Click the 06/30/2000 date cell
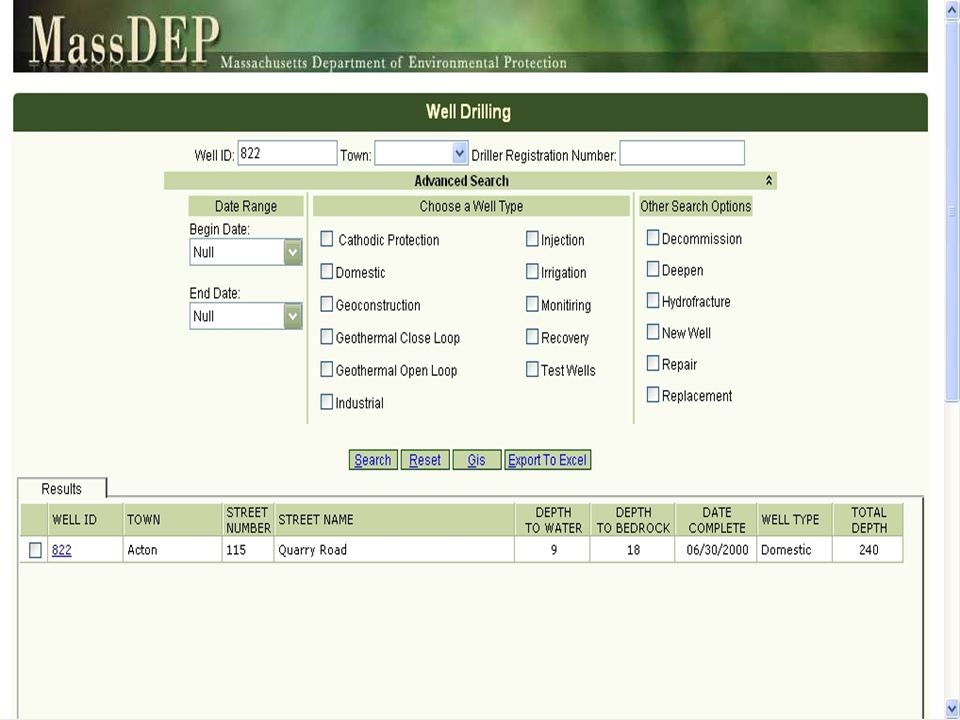 coord(716,550)
